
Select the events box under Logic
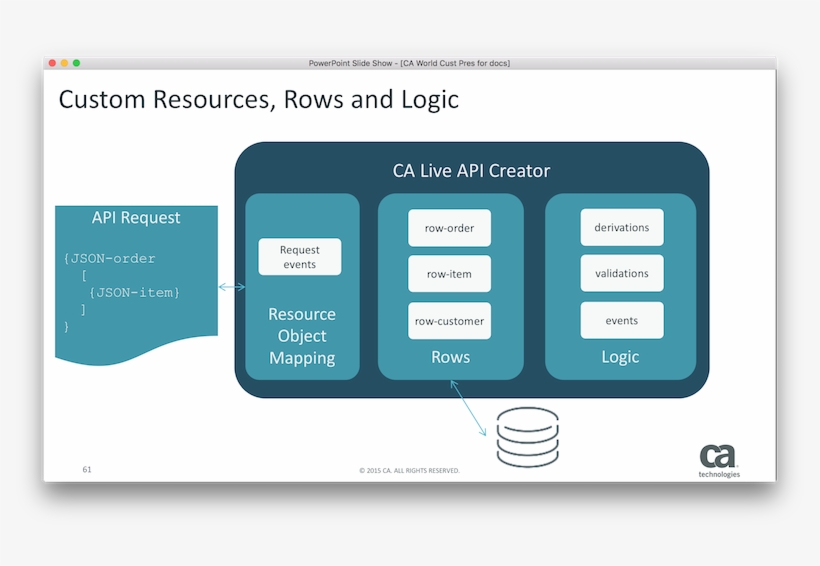(x=622, y=320)
